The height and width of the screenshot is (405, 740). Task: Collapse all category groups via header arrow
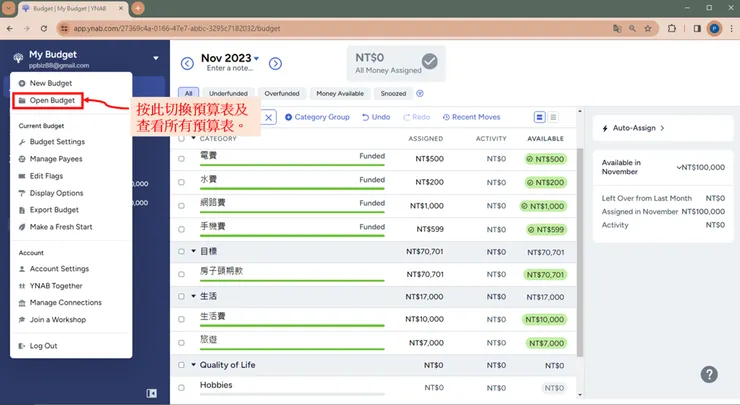(193, 138)
